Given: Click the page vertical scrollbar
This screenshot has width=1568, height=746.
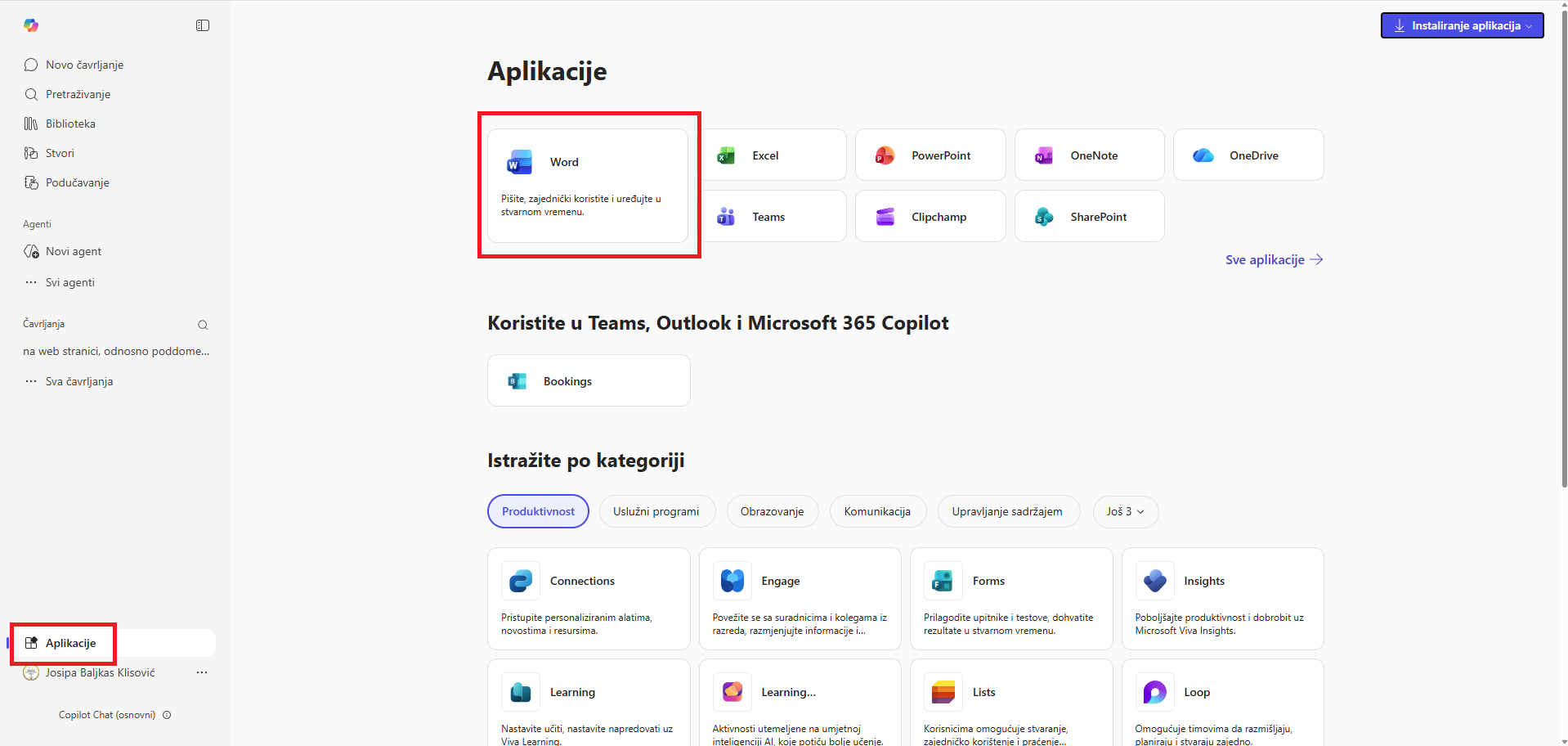Looking at the screenshot, I should pyautogui.click(x=1564, y=245).
